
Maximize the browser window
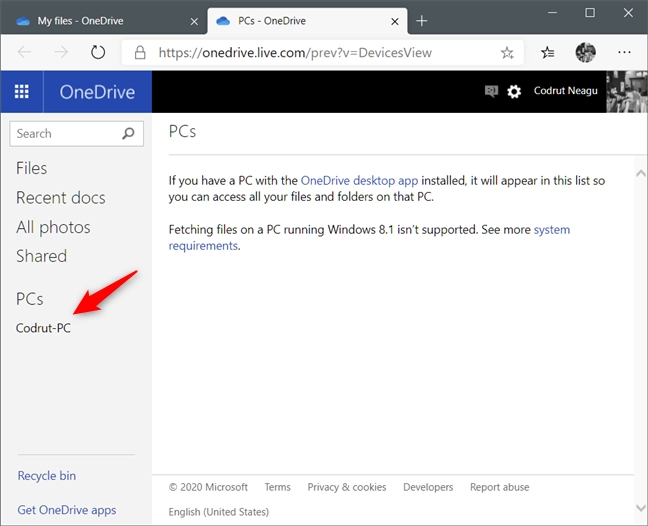point(590,12)
